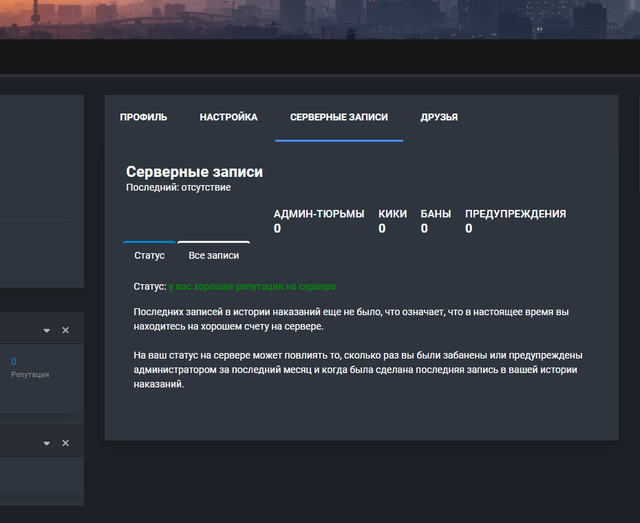Screen dimensions: 640x523
Task: Switch to the Все записи sub-tab
Action: click(213, 255)
